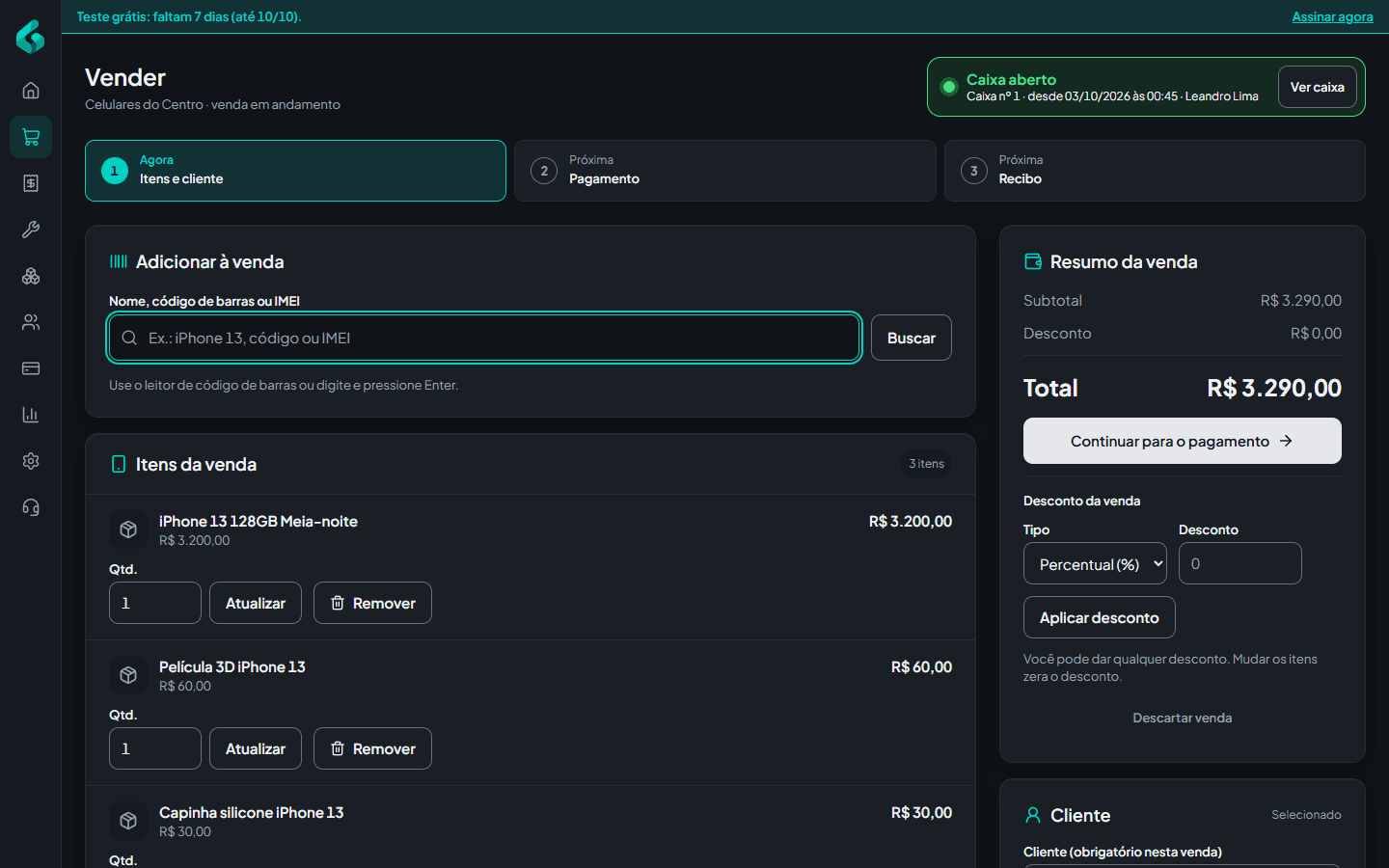Viewport: 1389px width, 868px height.
Task: Click the Subtotal value R$ 3.290,00
Action: pyautogui.click(x=1301, y=301)
